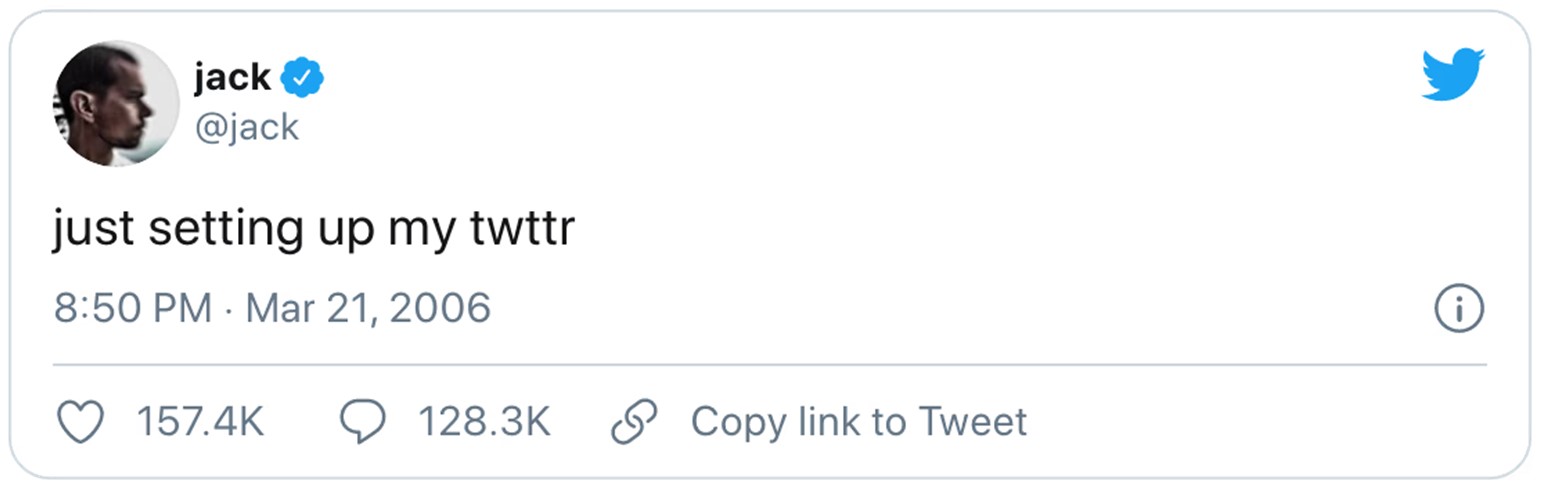Click the Twitter bird logo
Viewport: 1543px width, 484px height.
point(1452,74)
